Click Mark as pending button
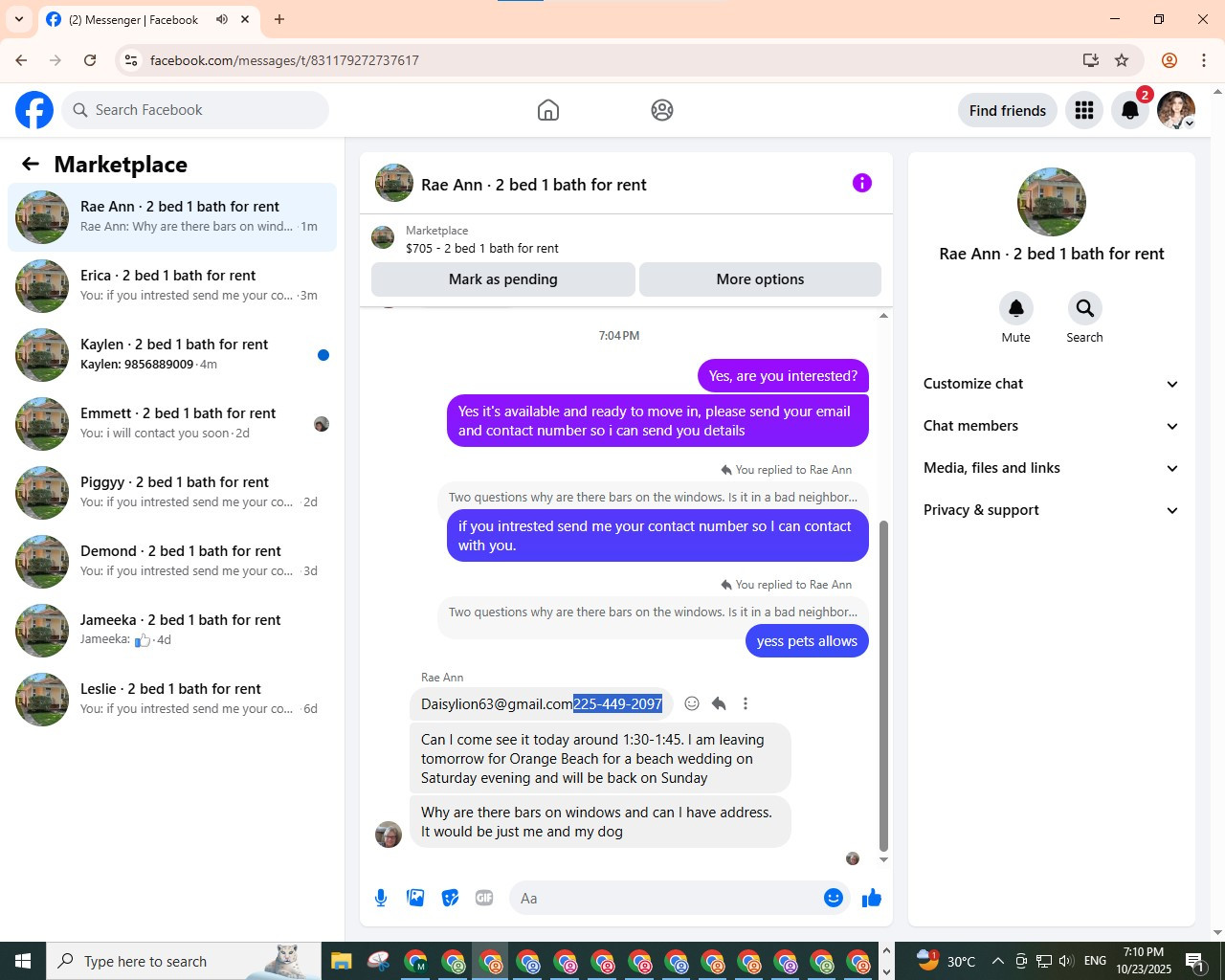This screenshot has height=980, width=1225. [x=503, y=279]
